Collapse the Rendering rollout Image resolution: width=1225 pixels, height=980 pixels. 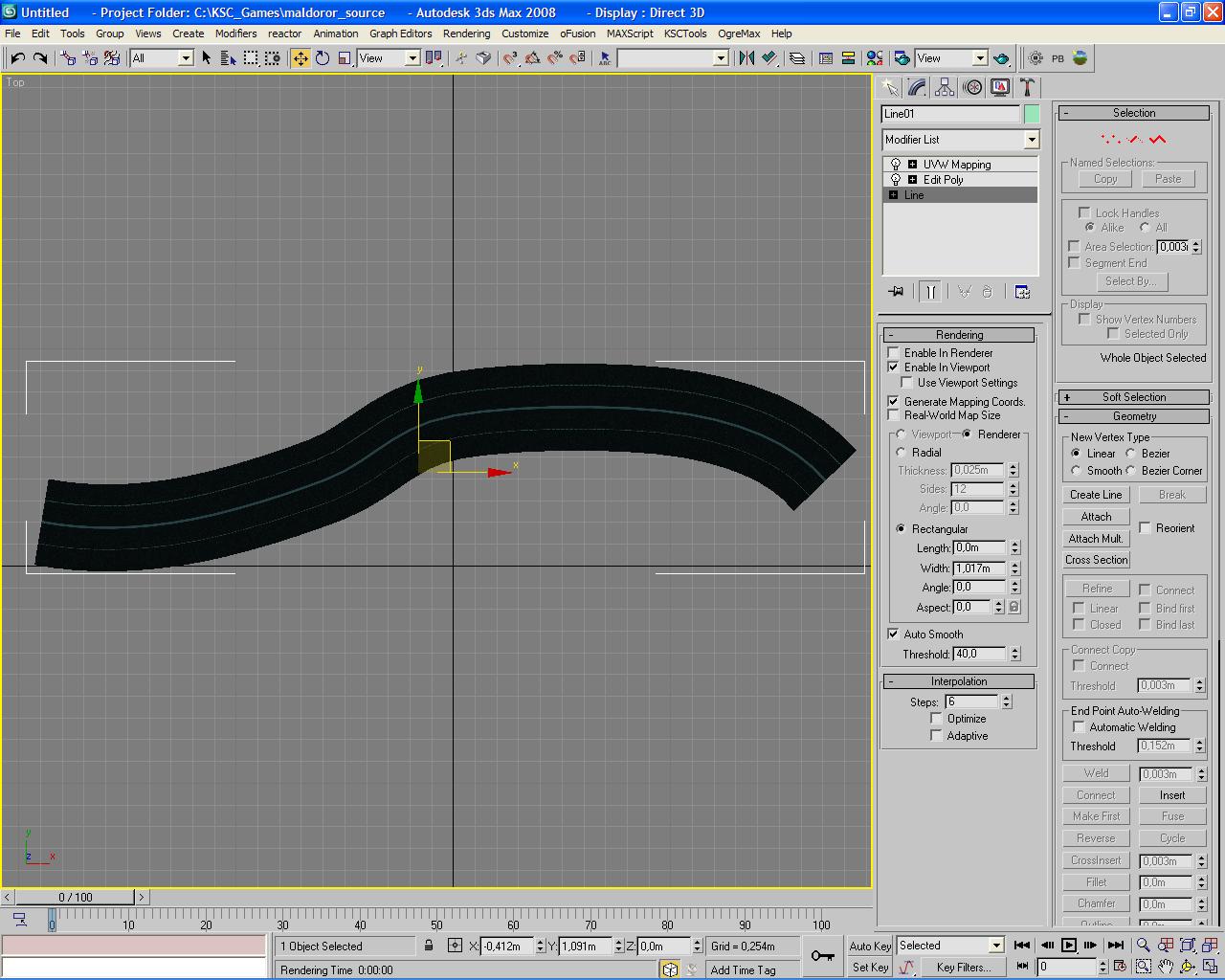[x=959, y=335]
